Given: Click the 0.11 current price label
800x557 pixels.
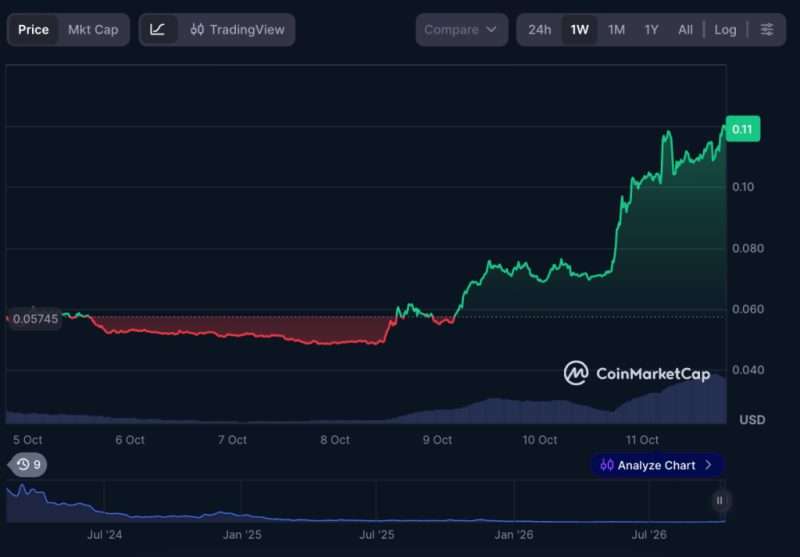Looking at the screenshot, I should 742,129.
